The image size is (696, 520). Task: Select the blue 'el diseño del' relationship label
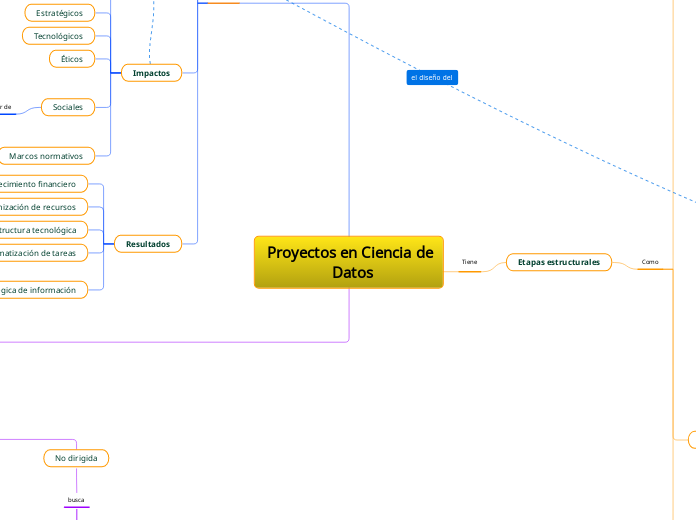click(x=432, y=77)
